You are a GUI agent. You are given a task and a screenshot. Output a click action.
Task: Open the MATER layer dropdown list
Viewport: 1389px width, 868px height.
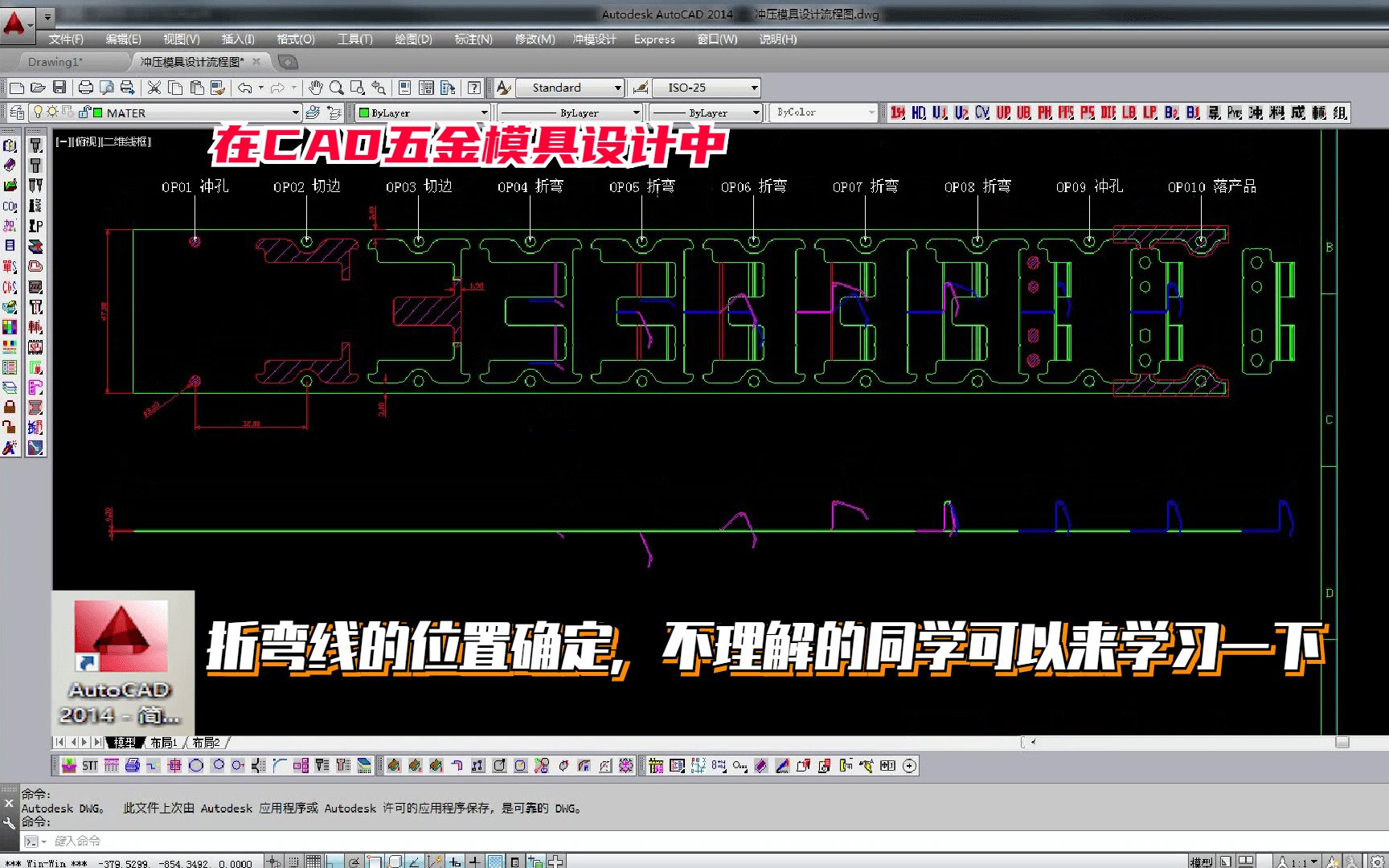[x=296, y=113]
